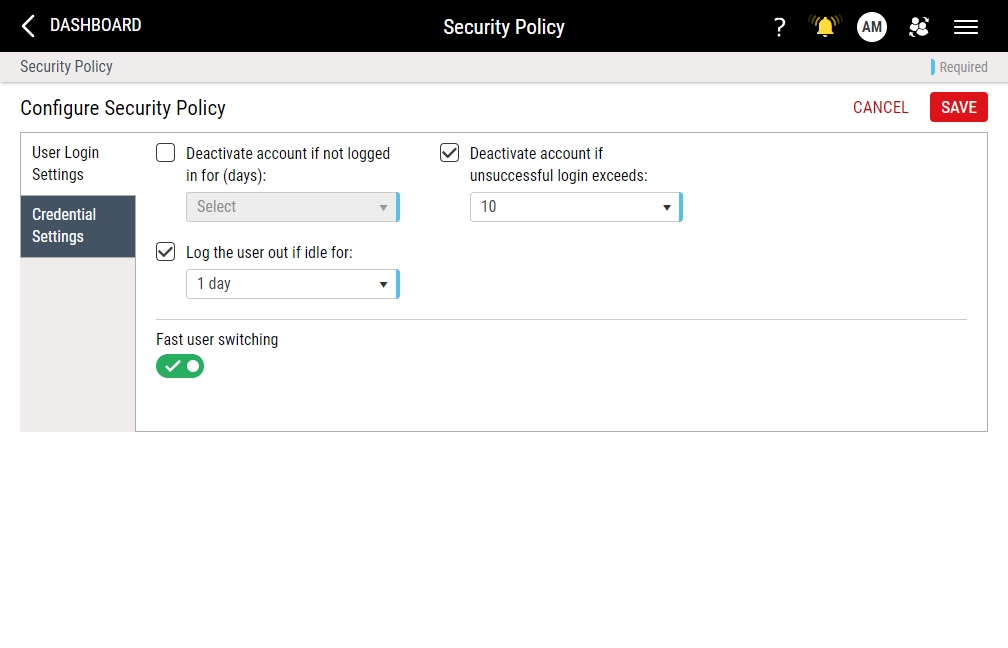Image resolution: width=1008 pixels, height=648 pixels.
Task: Open the unsuccessful login limit dropdown showing 10
Action: [x=575, y=207]
